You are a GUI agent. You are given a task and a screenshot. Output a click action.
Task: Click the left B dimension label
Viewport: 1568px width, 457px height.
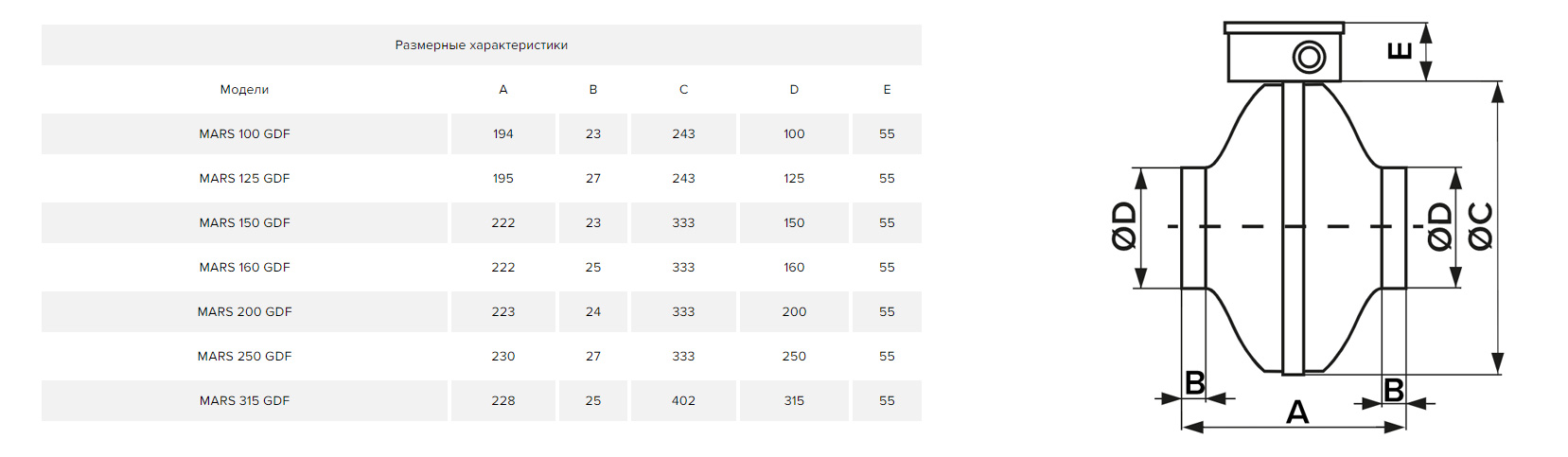[1194, 383]
